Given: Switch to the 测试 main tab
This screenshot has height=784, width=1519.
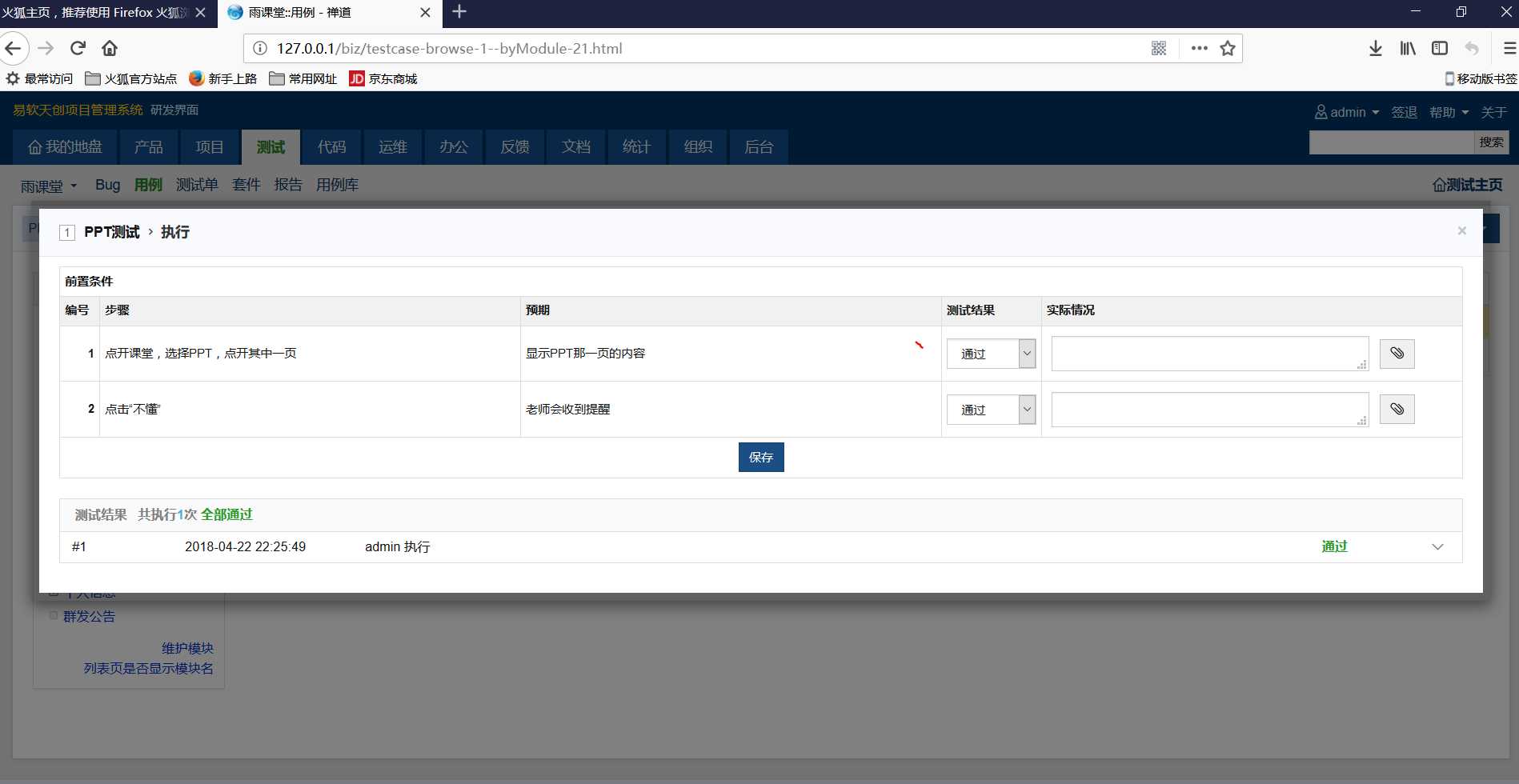Looking at the screenshot, I should click(x=271, y=147).
